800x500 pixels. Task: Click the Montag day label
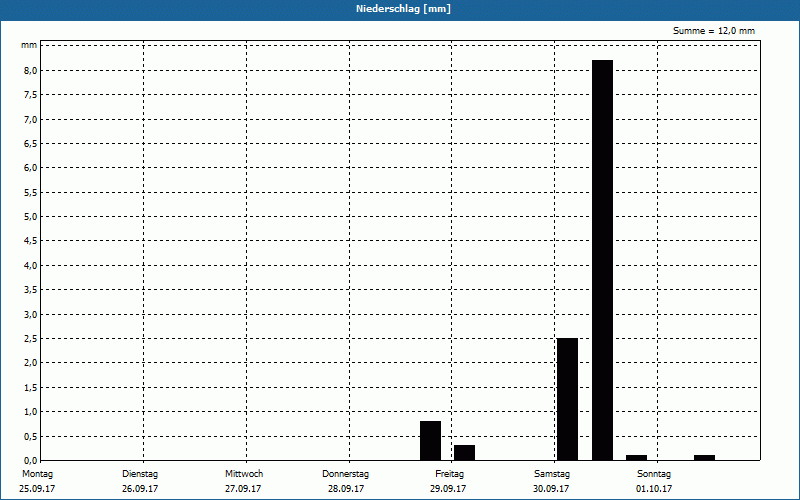[x=37, y=474]
